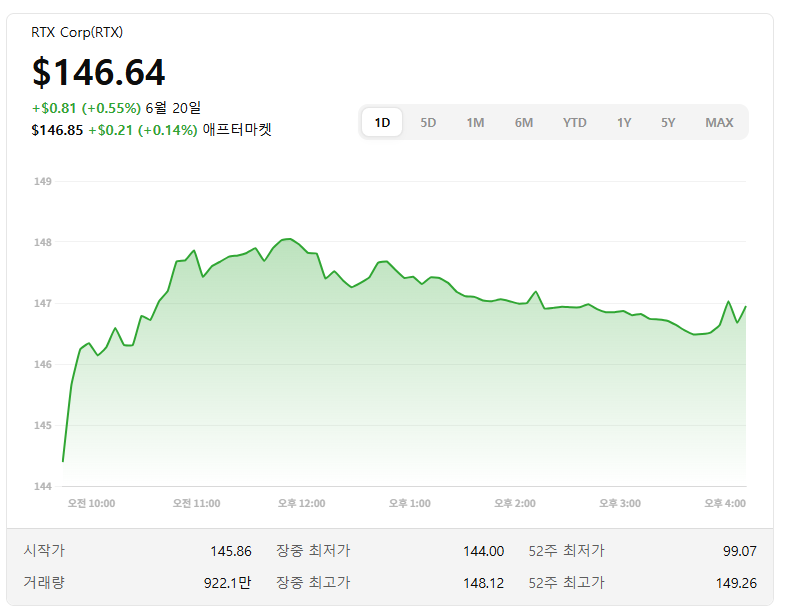
Task: Click the 144 y-axis label
Action: (x=43, y=486)
